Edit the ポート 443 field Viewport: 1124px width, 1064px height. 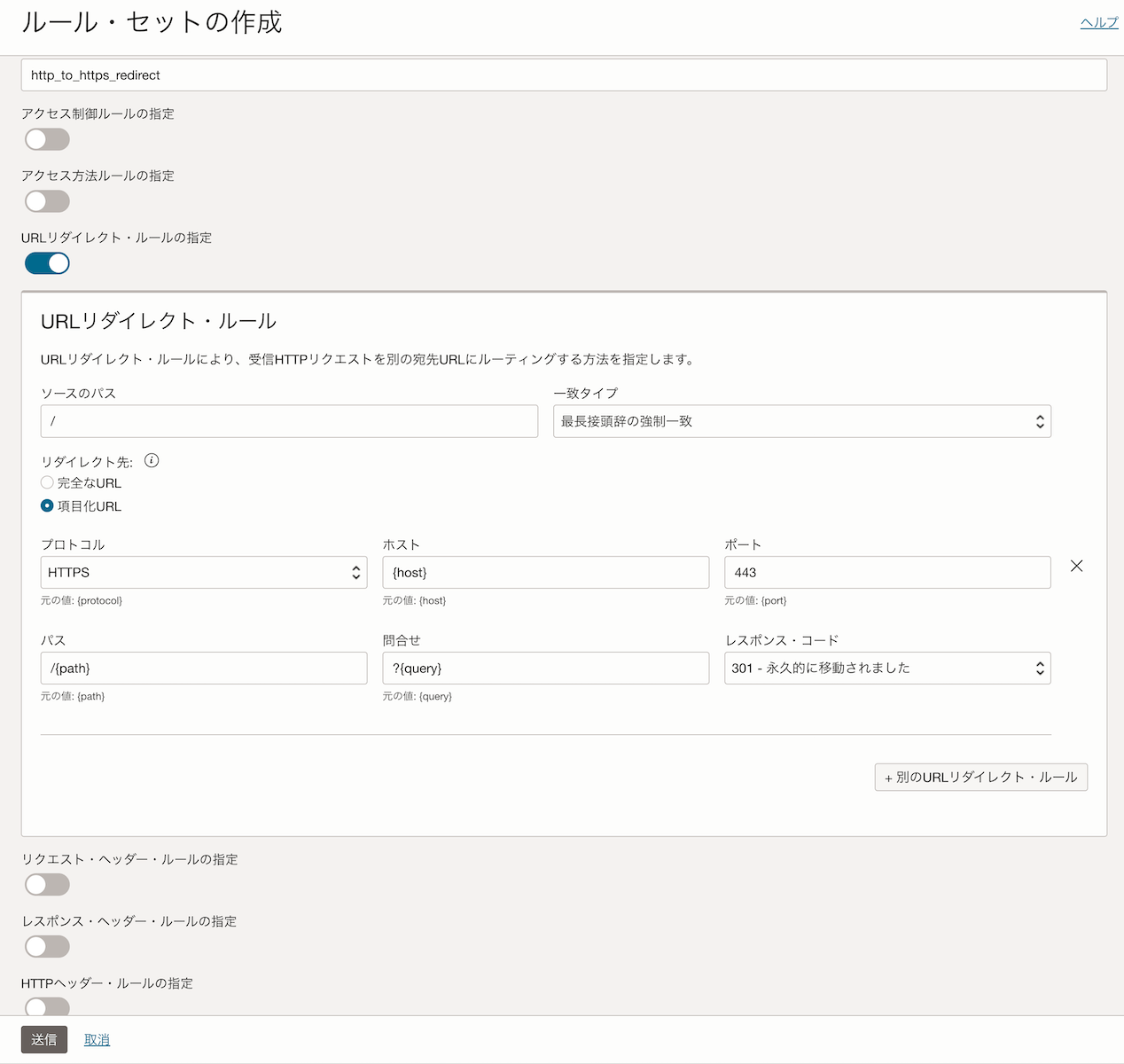[887, 572]
